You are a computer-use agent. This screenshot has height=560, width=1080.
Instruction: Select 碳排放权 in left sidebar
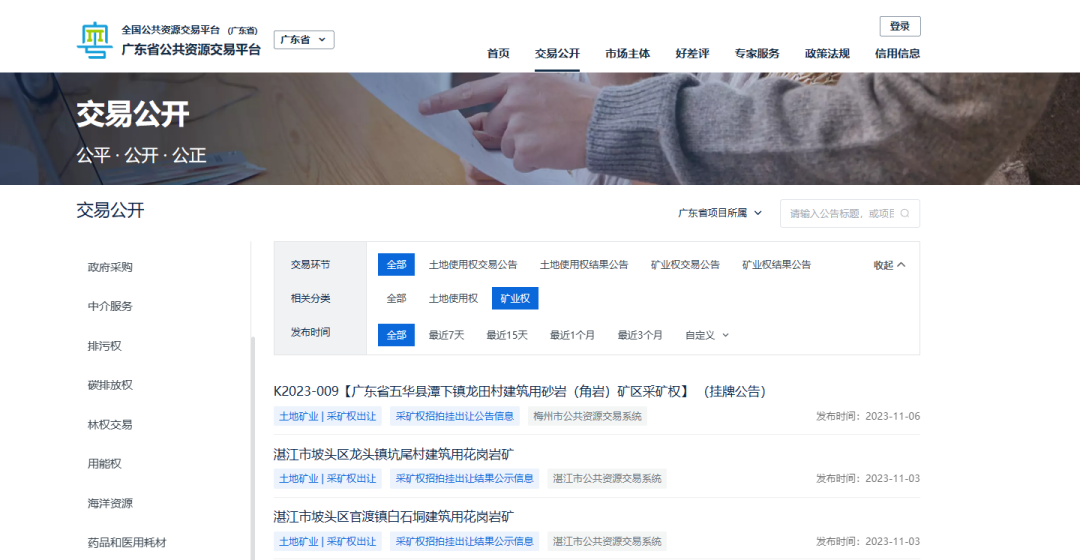110,385
